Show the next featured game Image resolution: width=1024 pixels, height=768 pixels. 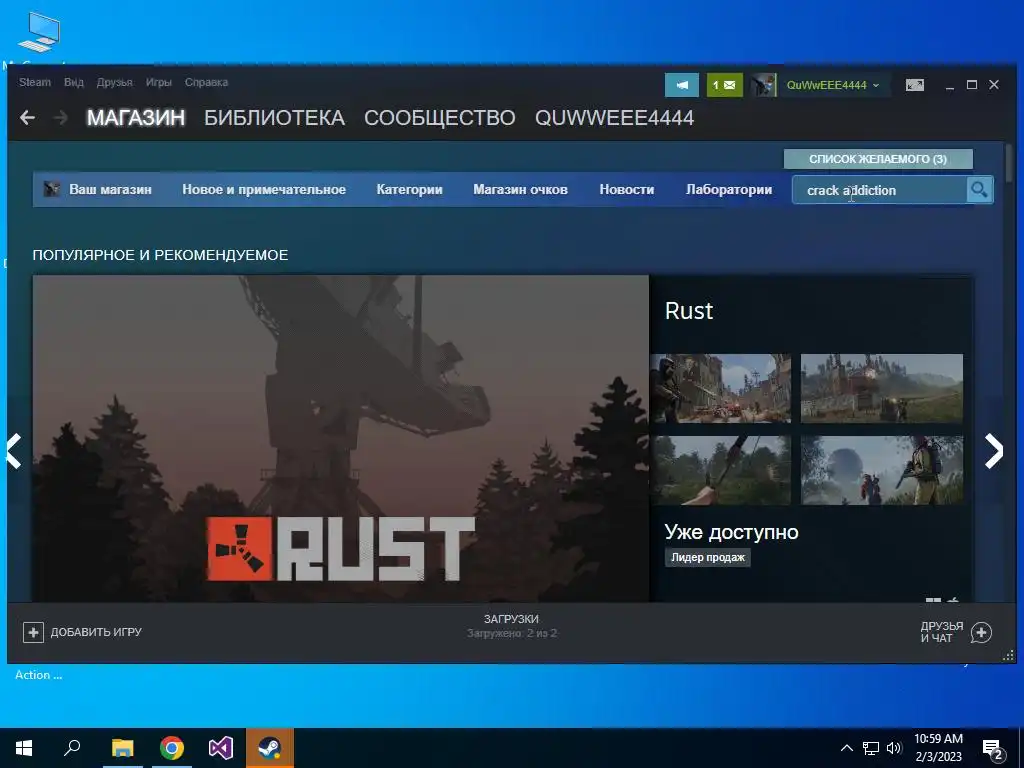tap(993, 451)
